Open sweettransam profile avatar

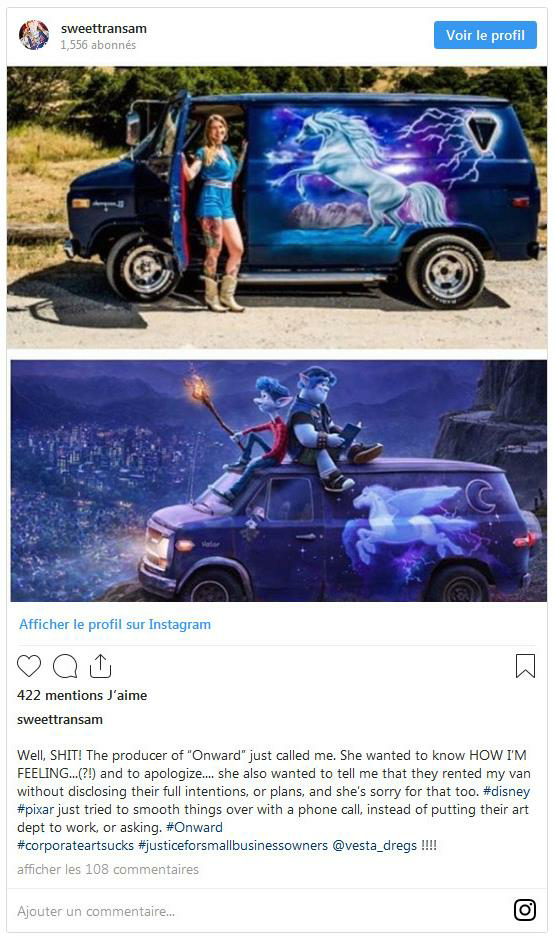pos(34,35)
